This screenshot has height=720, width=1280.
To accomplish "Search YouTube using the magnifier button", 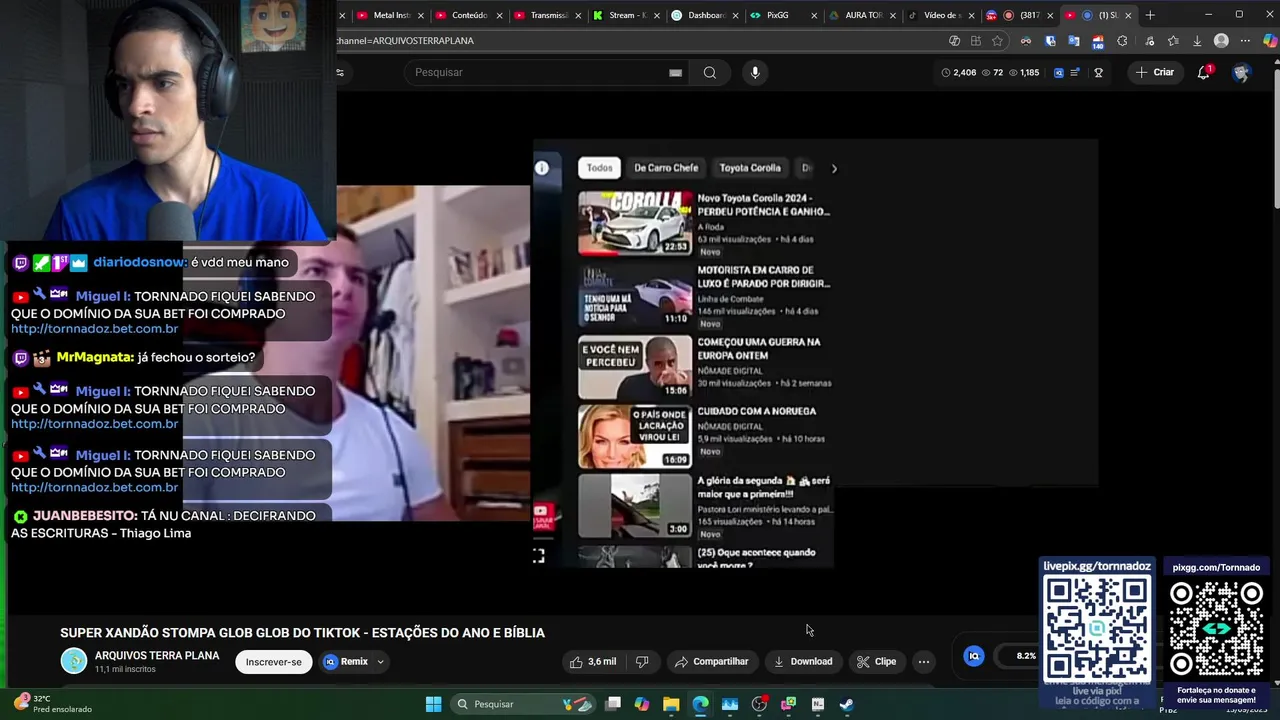I will pyautogui.click(x=710, y=72).
